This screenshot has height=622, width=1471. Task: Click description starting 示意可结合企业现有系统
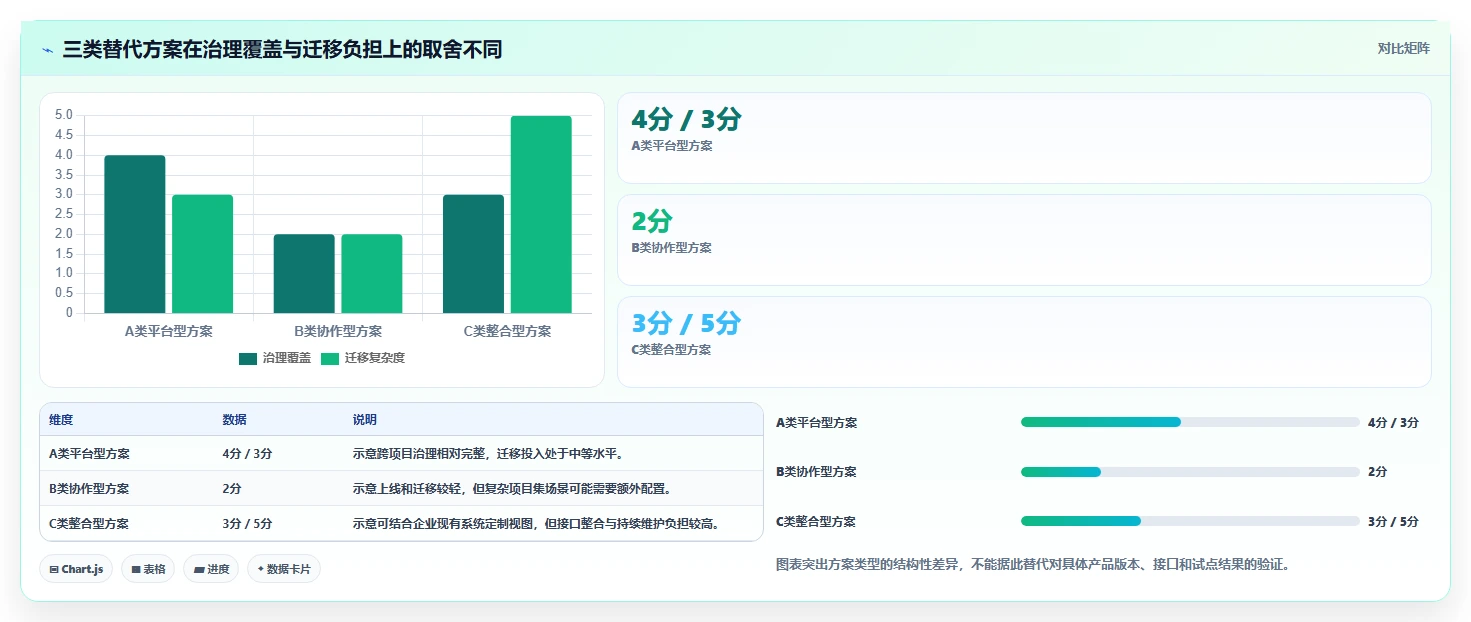click(x=536, y=524)
